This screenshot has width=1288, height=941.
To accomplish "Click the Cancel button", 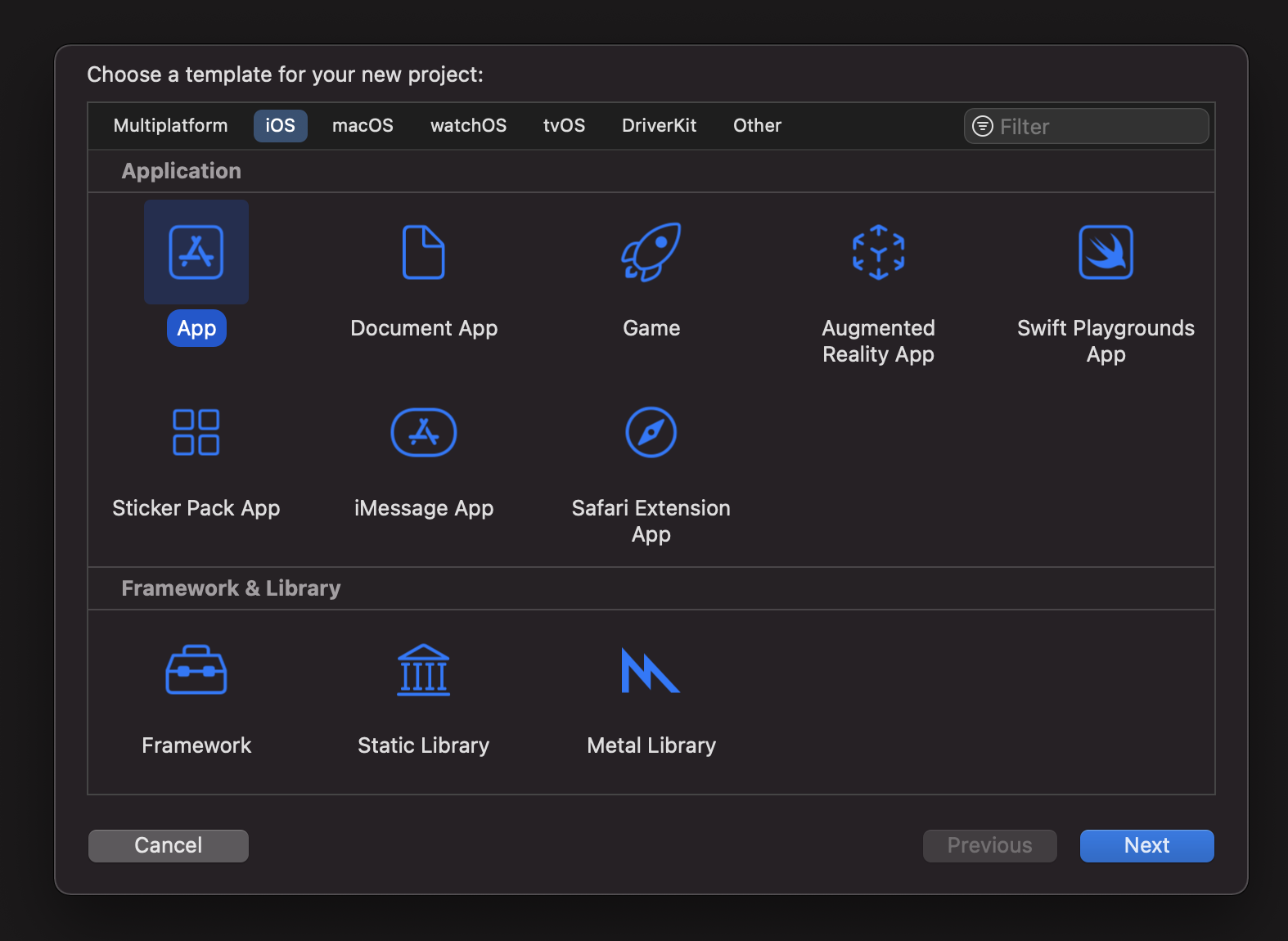I will click(x=169, y=845).
